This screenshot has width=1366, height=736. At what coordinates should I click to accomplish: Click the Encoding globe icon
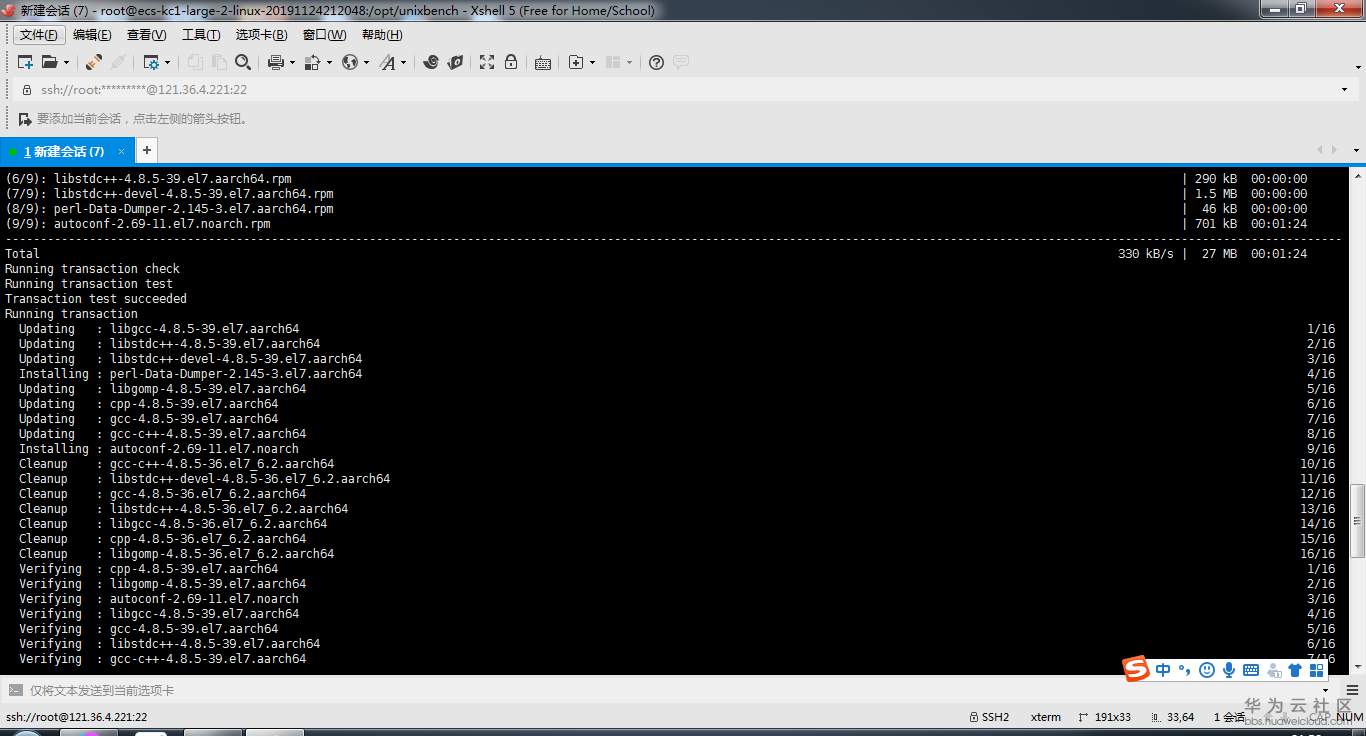point(349,62)
